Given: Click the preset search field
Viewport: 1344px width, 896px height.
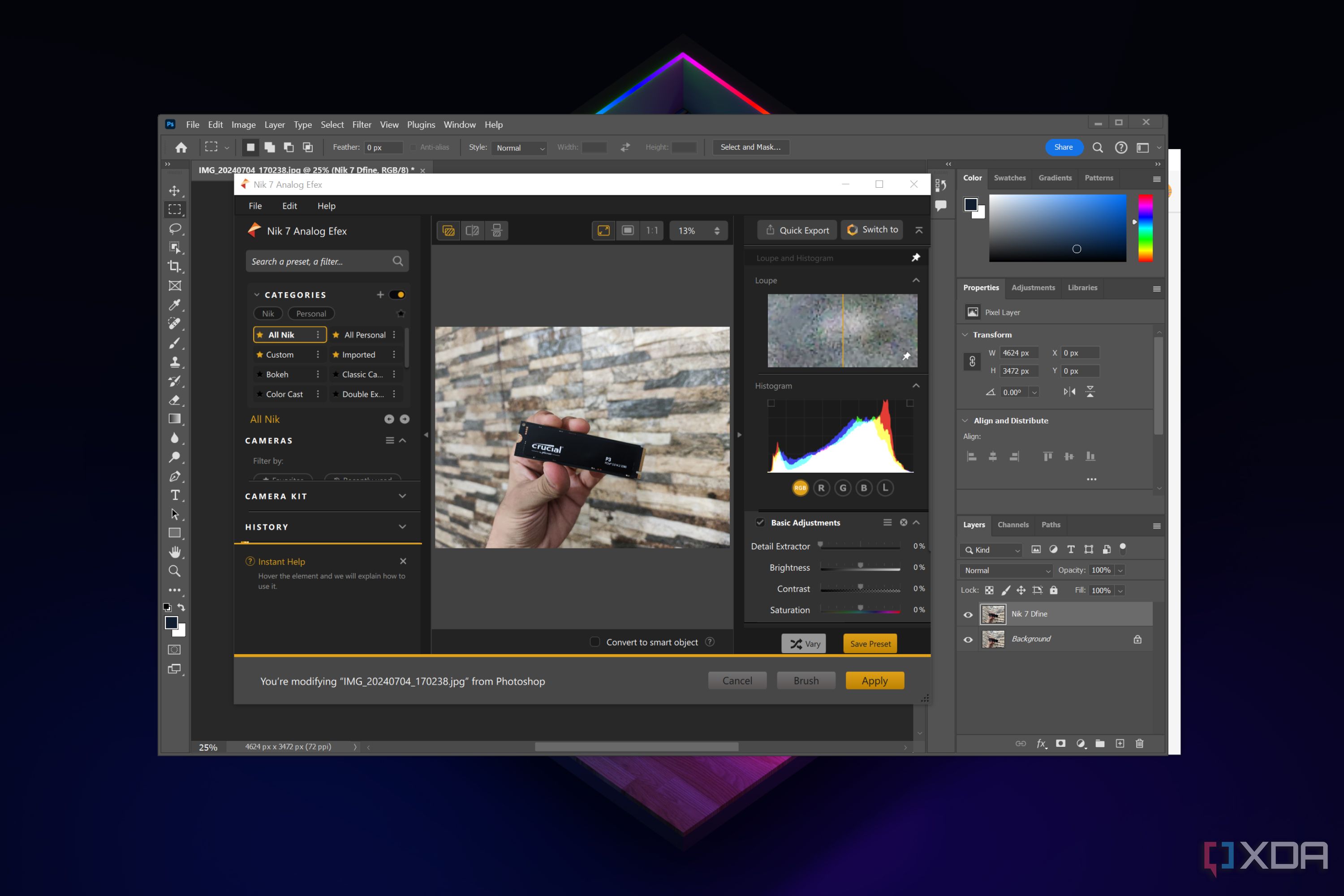Looking at the screenshot, I should coord(320,261).
